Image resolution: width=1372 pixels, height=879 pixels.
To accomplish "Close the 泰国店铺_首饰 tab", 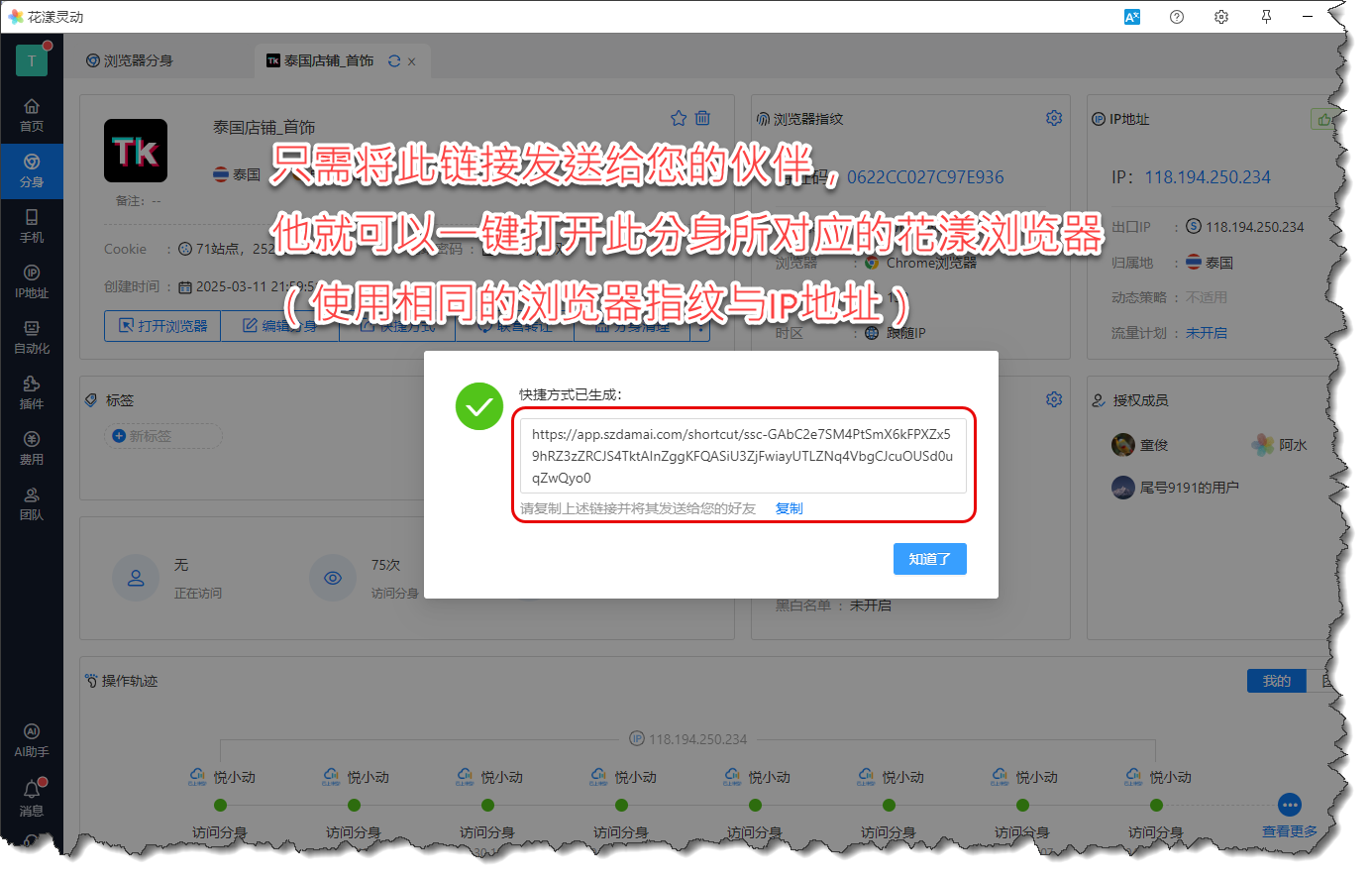I will (x=411, y=61).
